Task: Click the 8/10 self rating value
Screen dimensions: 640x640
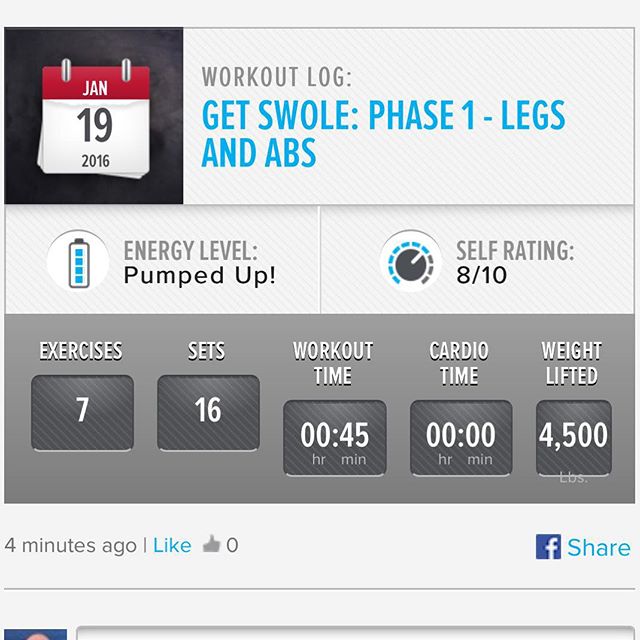Action: (x=482, y=275)
